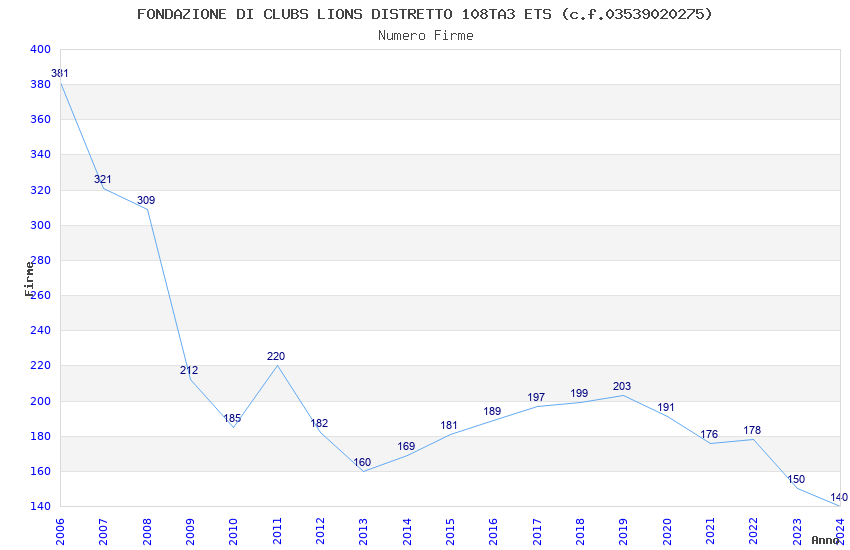Select the data label 185
Viewport: 850px width, 550px height.
[x=232, y=418]
